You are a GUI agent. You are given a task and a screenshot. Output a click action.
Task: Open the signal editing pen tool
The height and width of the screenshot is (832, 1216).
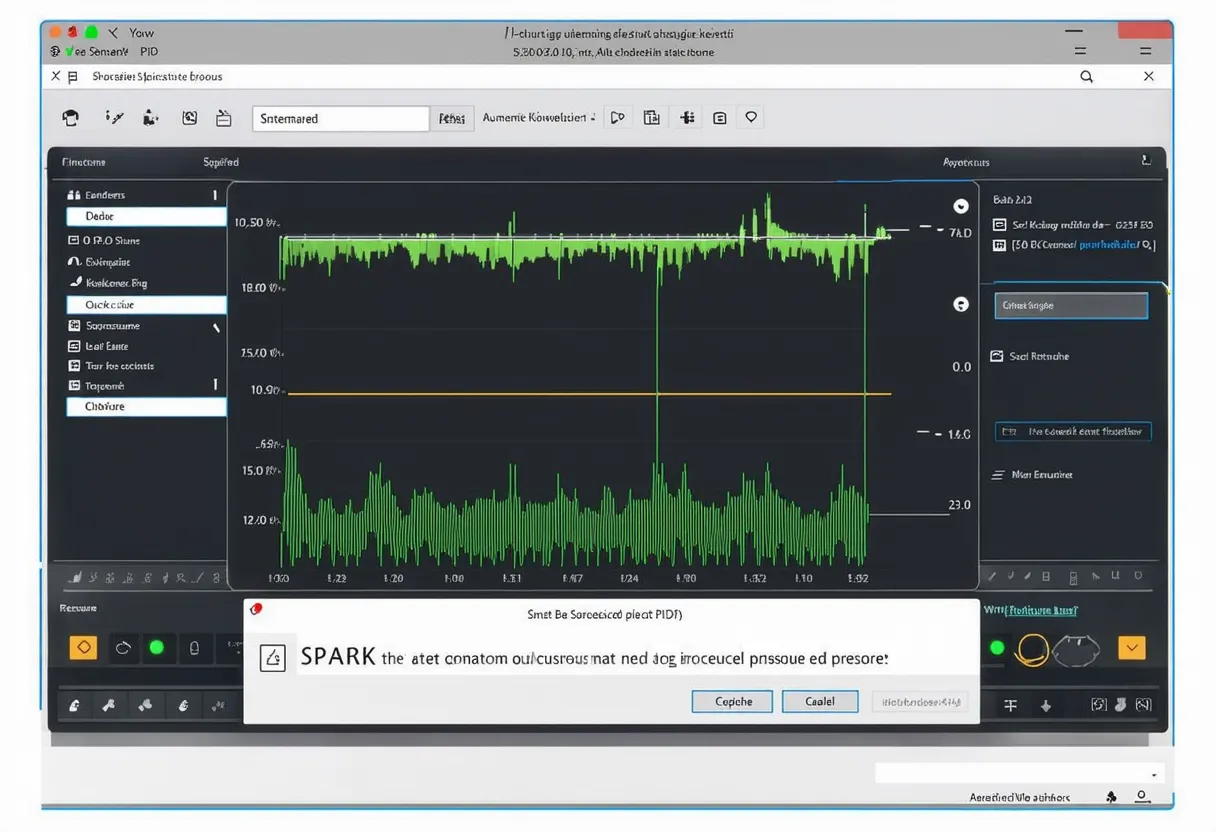point(115,117)
